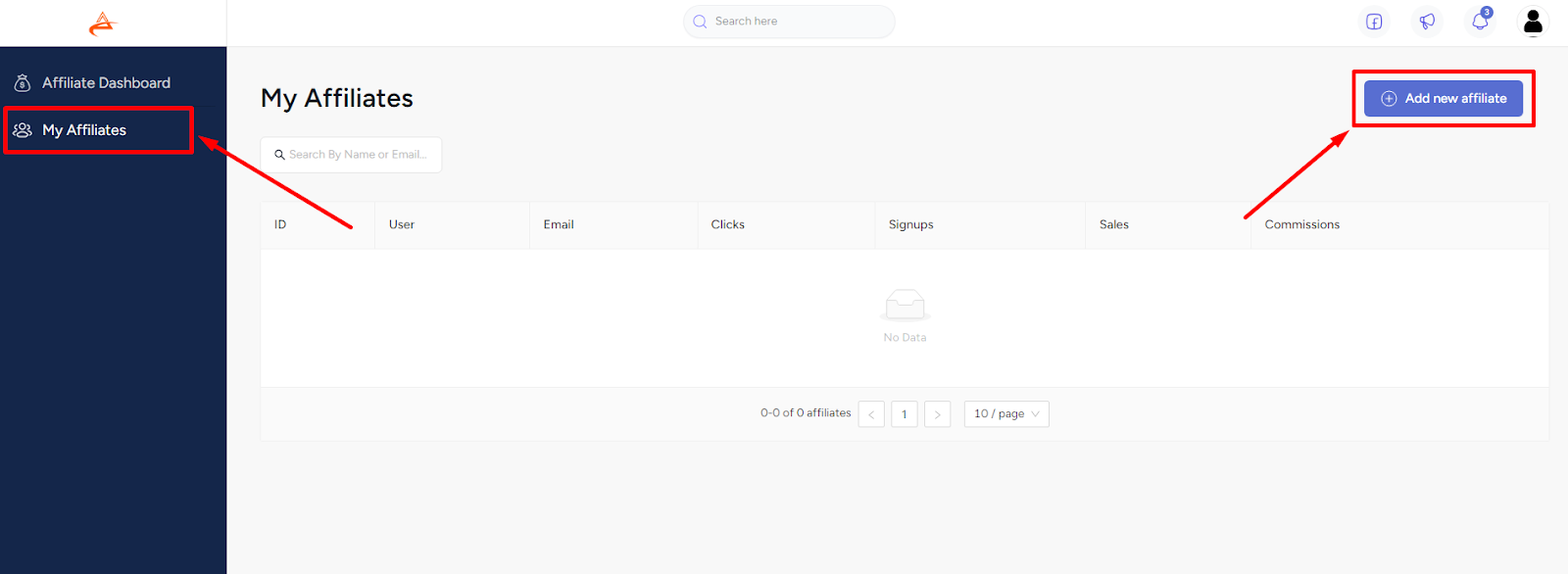1568x574 pixels.
Task: Click the 0-0 of 0 affiliates text
Action: [x=806, y=413]
